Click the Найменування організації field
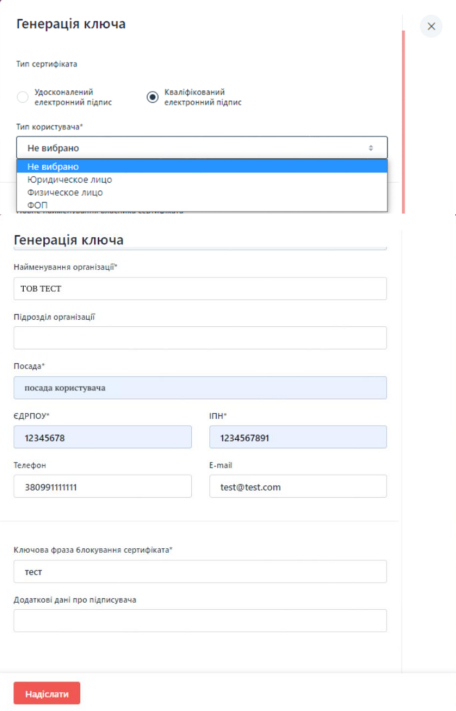Screen dimensions: 456x711 click(x=200, y=288)
